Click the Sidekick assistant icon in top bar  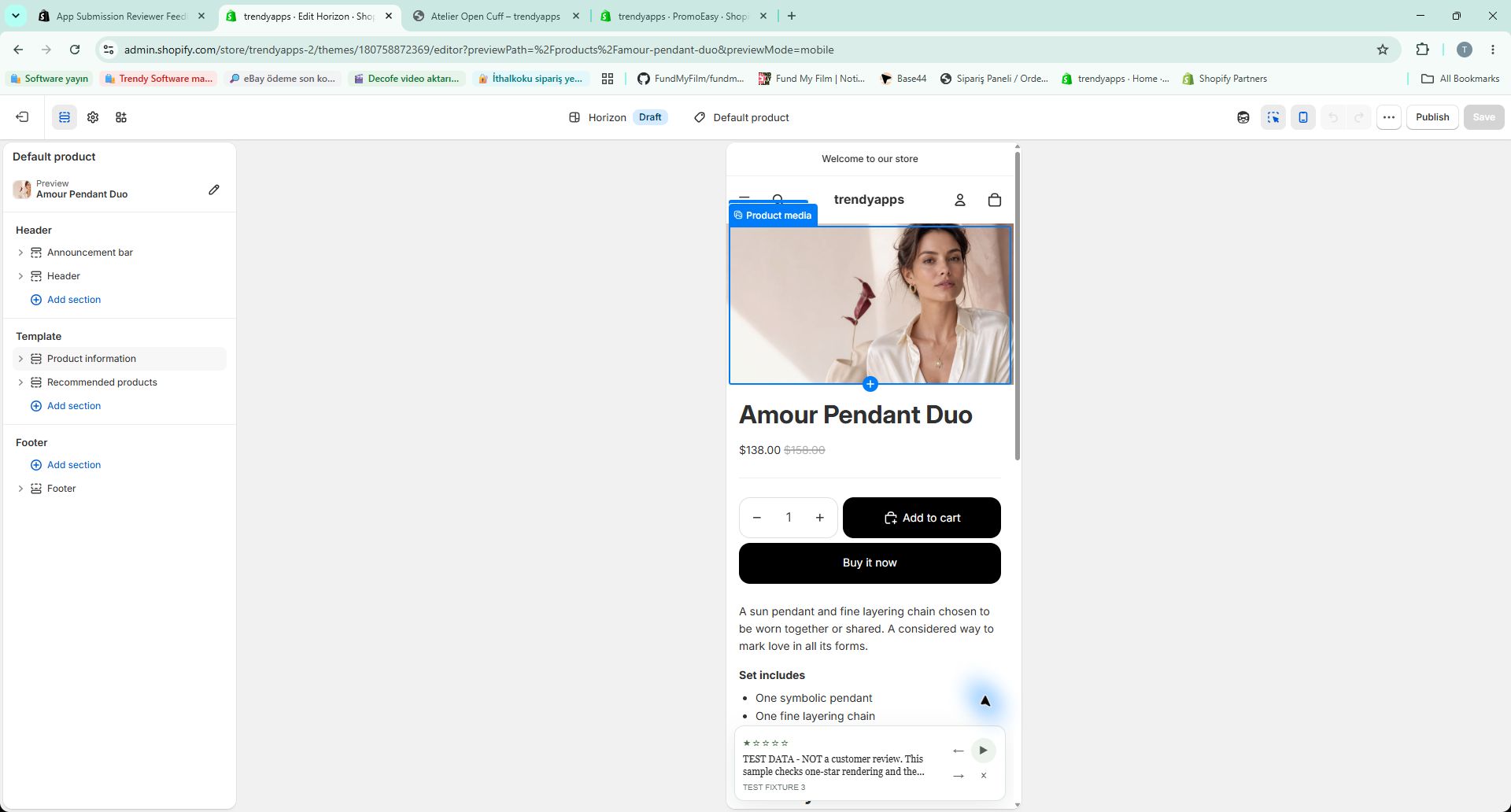click(1243, 117)
